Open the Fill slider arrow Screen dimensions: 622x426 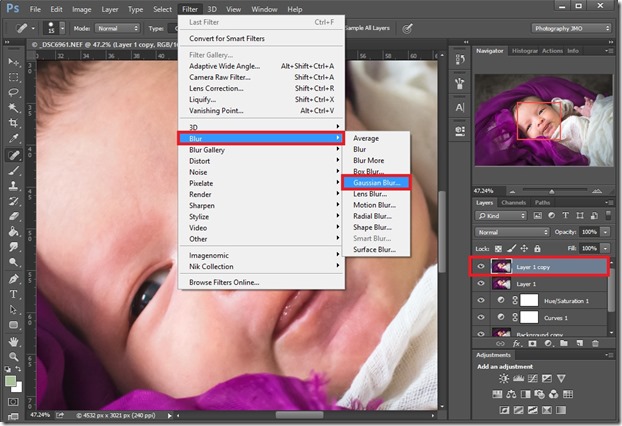coord(605,249)
